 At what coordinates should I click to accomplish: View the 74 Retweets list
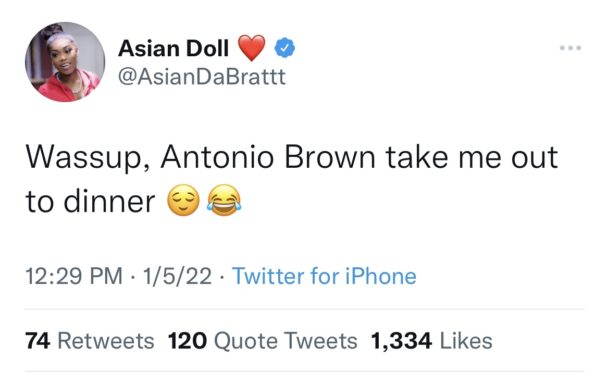pos(90,340)
